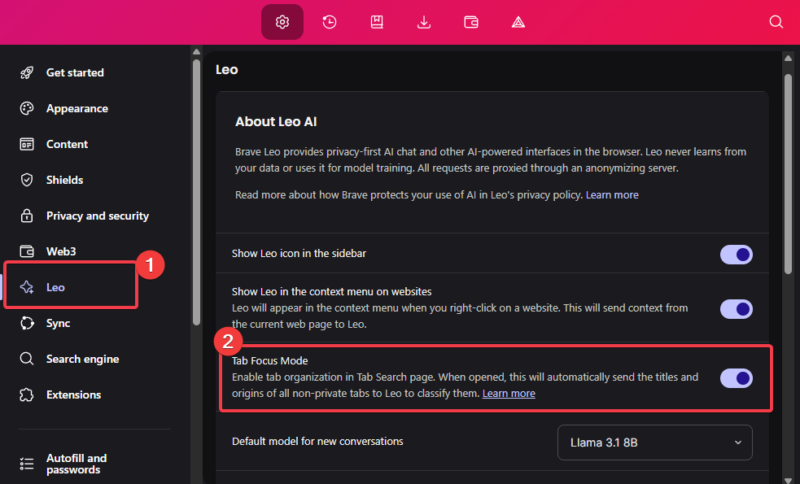Toggle Show Leo icon in the sidebar

click(736, 254)
